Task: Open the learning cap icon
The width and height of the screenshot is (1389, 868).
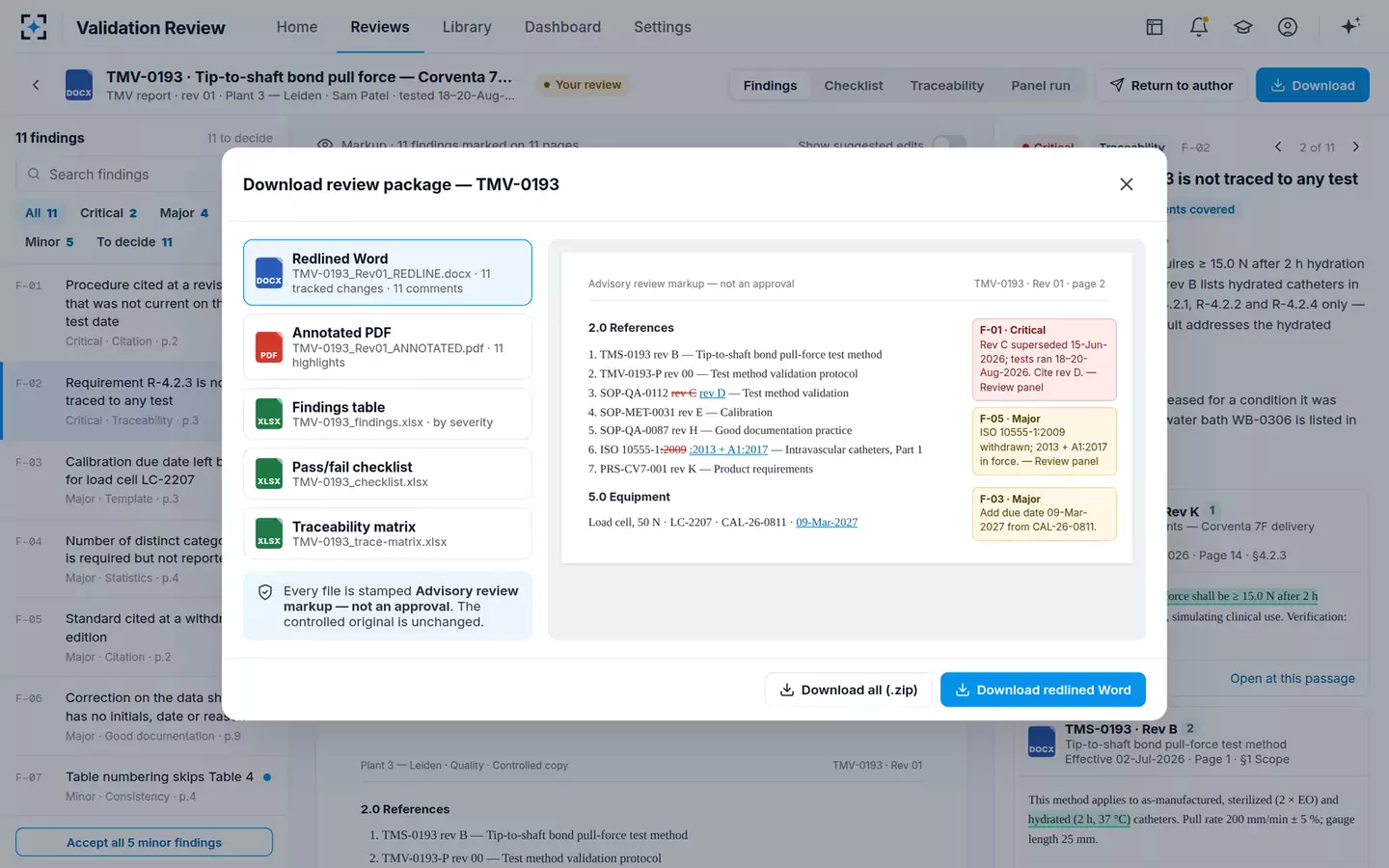Action: pyautogui.click(x=1243, y=27)
